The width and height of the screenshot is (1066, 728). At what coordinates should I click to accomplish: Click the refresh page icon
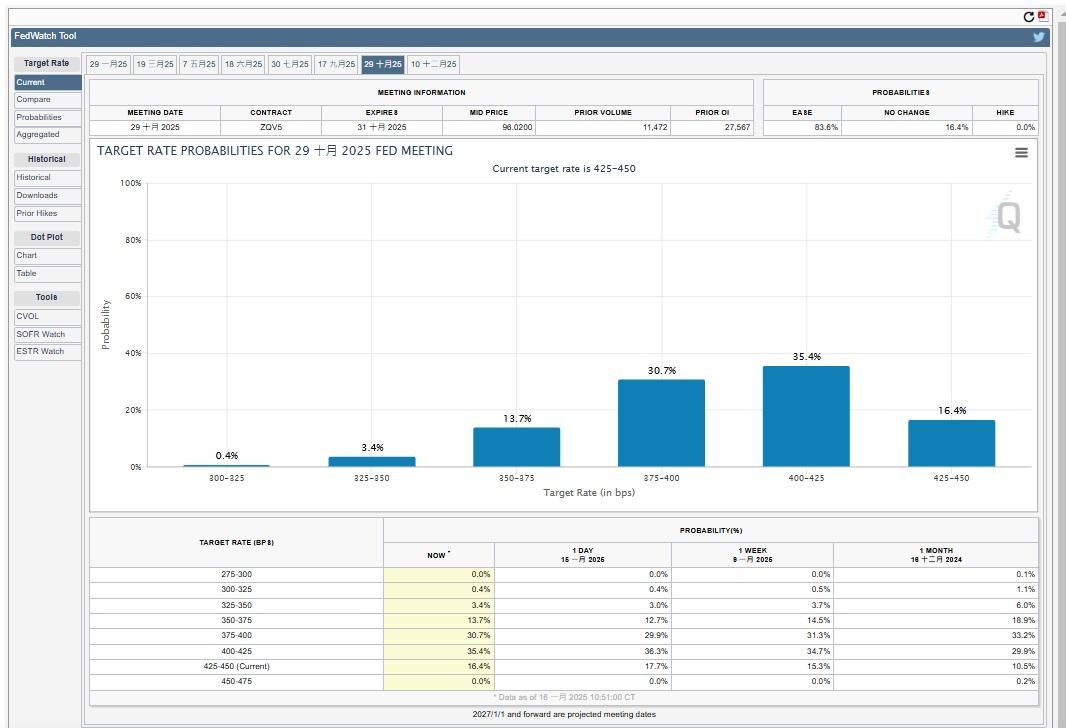[x=1029, y=16]
